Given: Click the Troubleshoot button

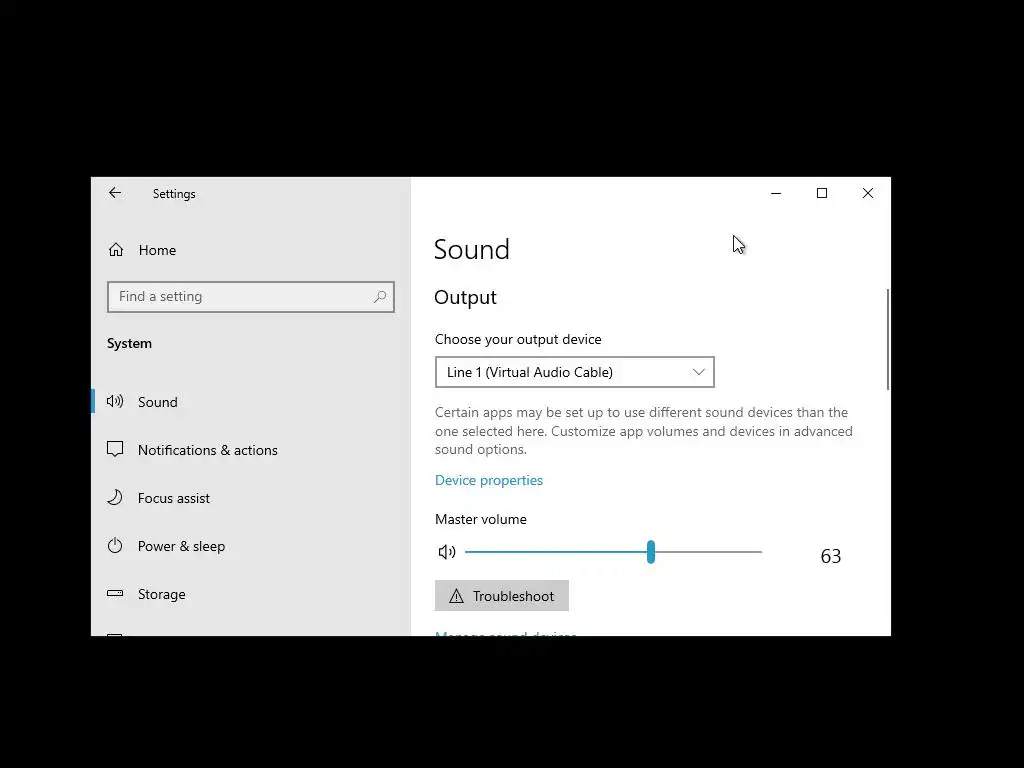Looking at the screenshot, I should click(x=502, y=596).
